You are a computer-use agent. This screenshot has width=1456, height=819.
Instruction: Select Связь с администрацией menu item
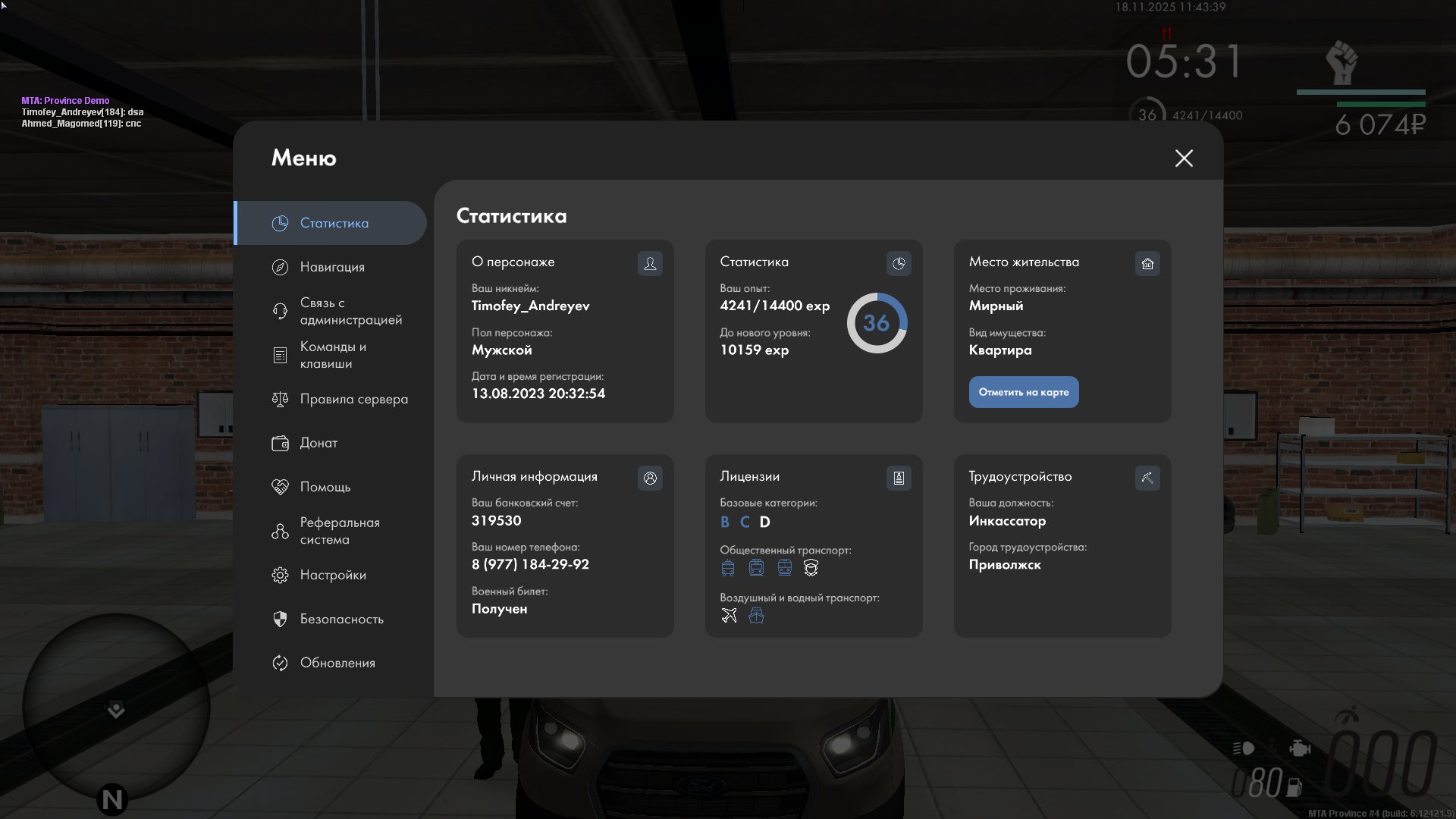tap(350, 311)
